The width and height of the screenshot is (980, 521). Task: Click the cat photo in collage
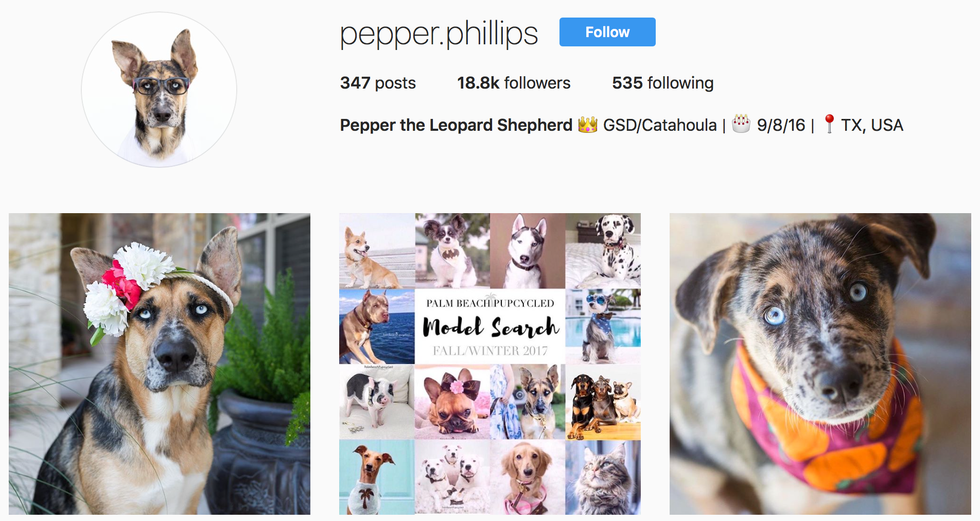point(603,477)
